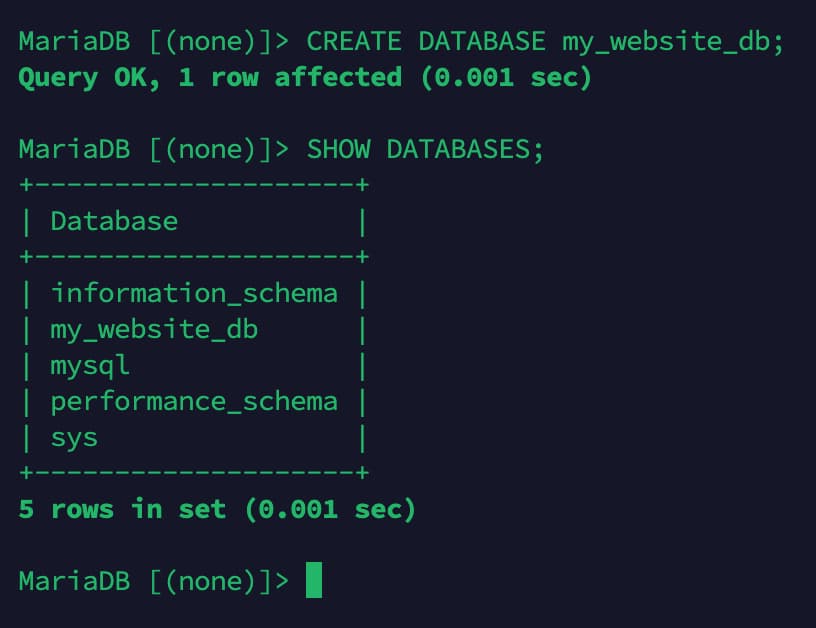Viewport: 816px width, 628px height.
Task: Click the Database column header
Action: [x=114, y=221]
